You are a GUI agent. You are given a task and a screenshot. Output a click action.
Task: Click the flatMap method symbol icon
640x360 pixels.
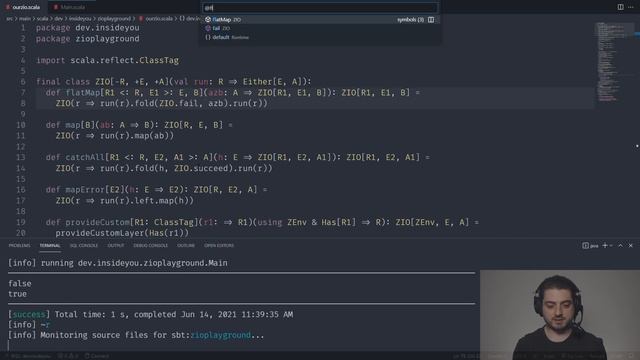pyautogui.click(x=208, y=20)
